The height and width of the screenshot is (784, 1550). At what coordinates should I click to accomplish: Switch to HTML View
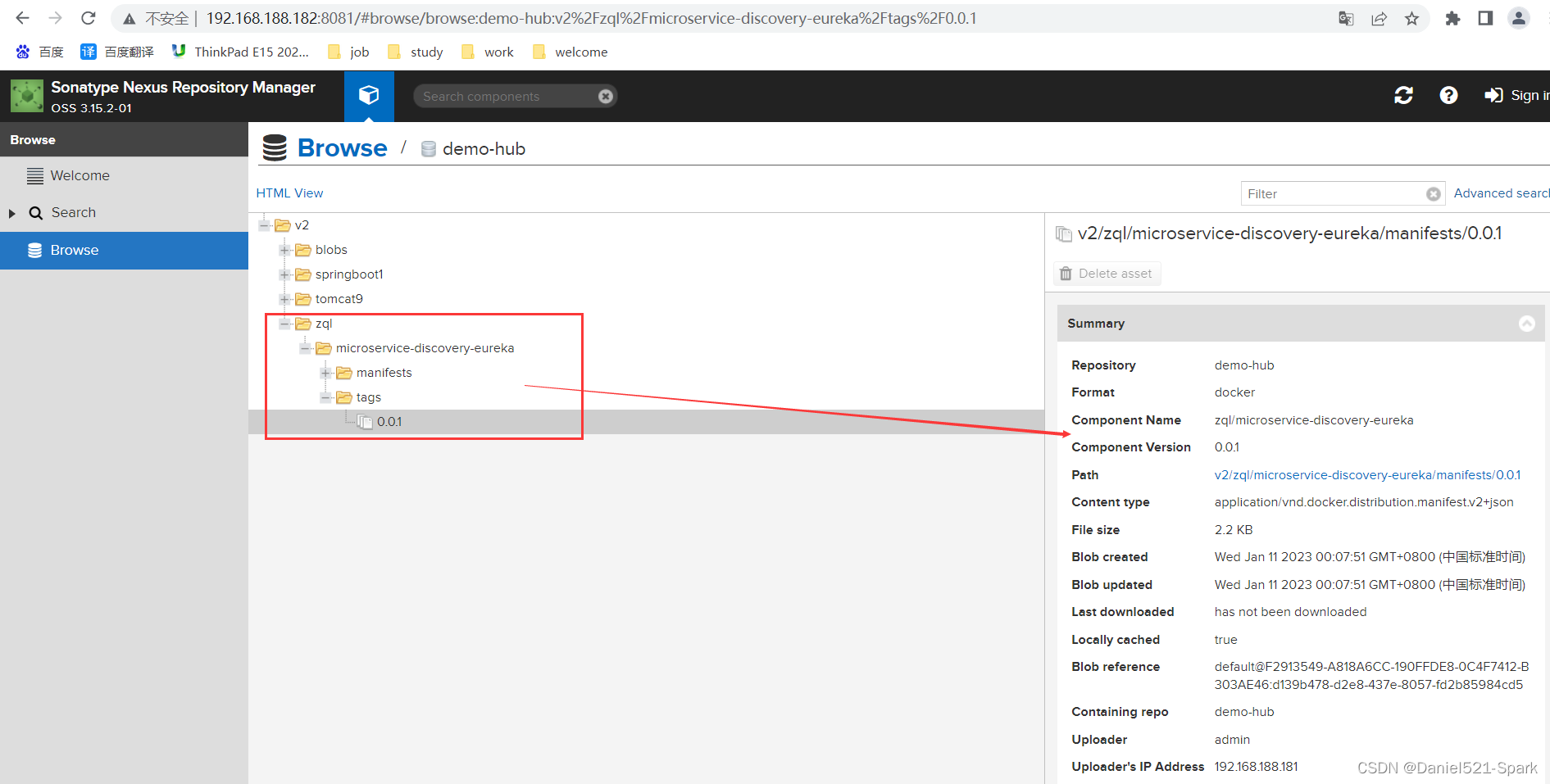coord(289,193)
